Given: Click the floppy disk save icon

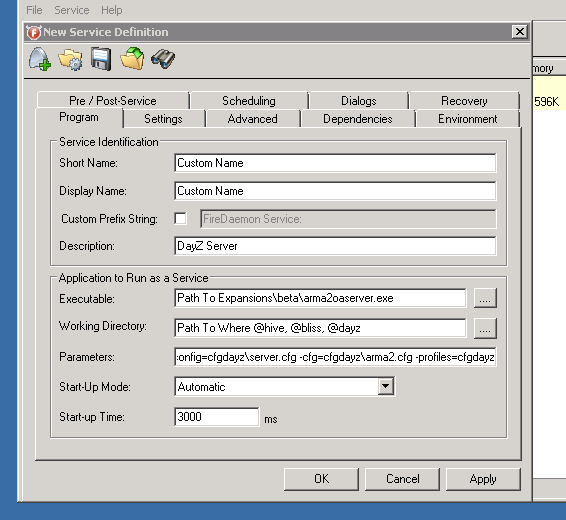Looking at the screenshot, I should (x=101, y=59).
